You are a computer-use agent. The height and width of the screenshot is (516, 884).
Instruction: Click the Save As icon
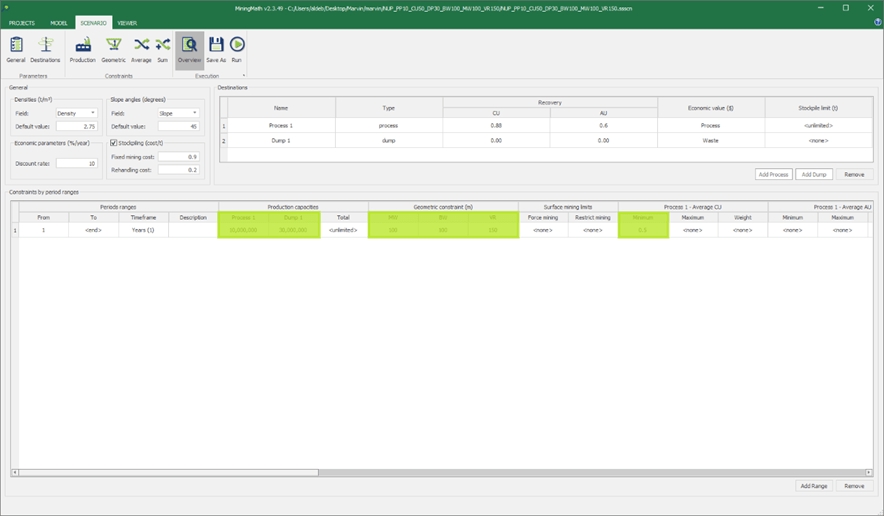point(216,49)
